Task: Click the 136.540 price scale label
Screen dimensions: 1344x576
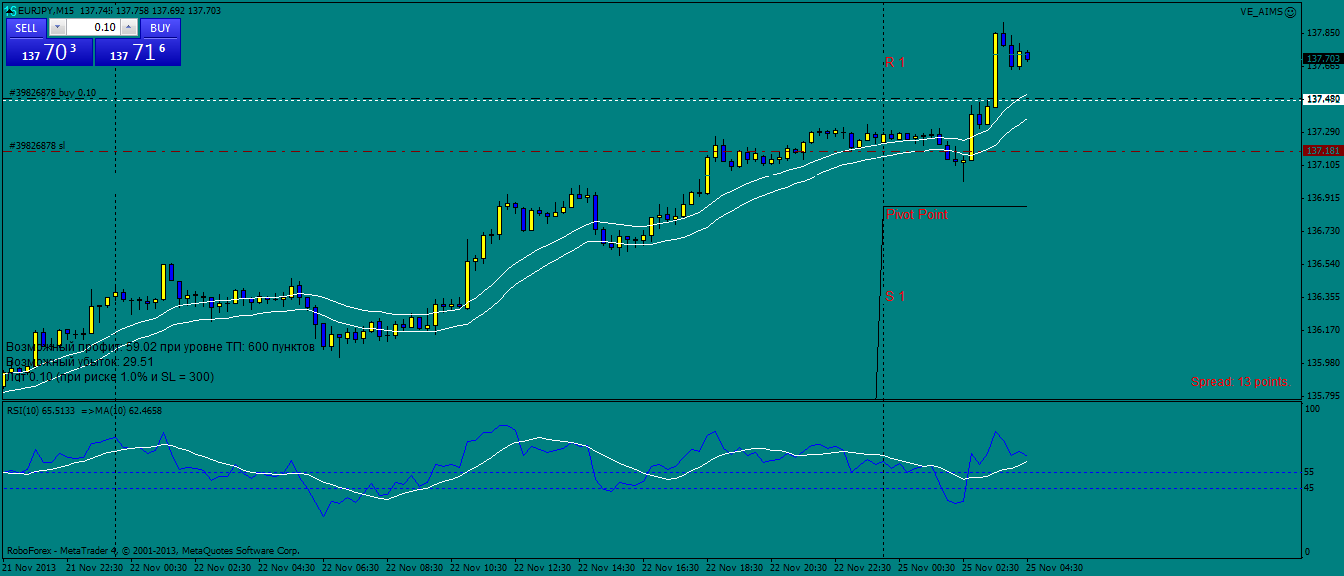Action: click(x=1322, y=264)
